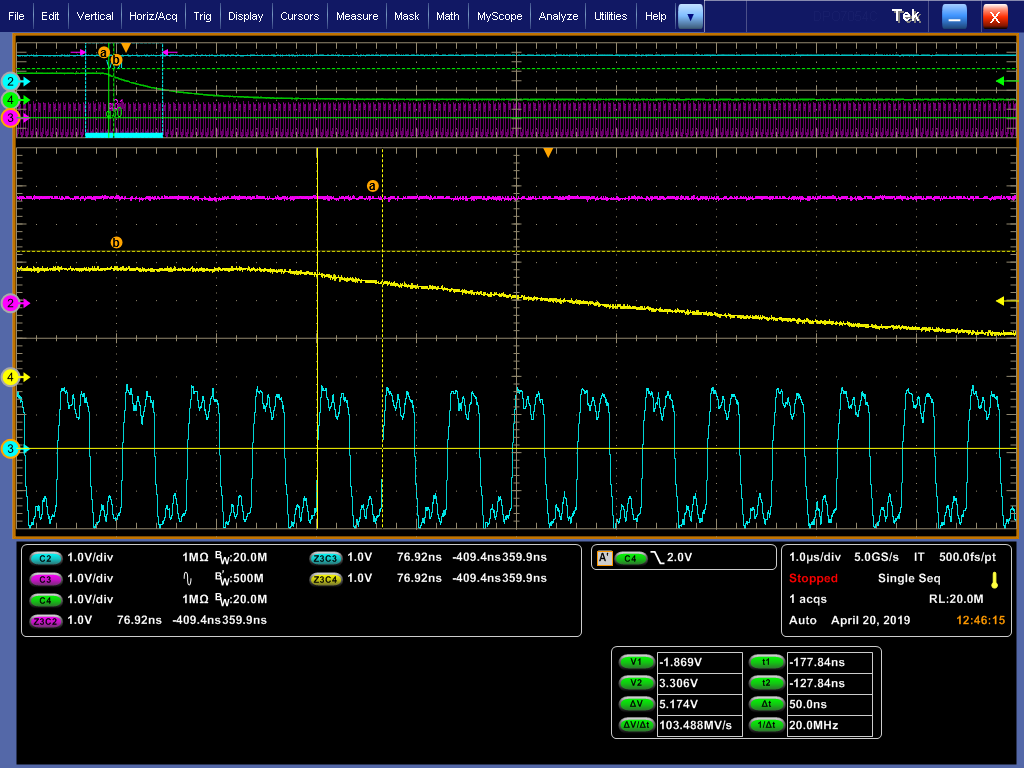
Task: Click the cyan Z3C3 zoom badge
Action: click(x=326, y=558)
